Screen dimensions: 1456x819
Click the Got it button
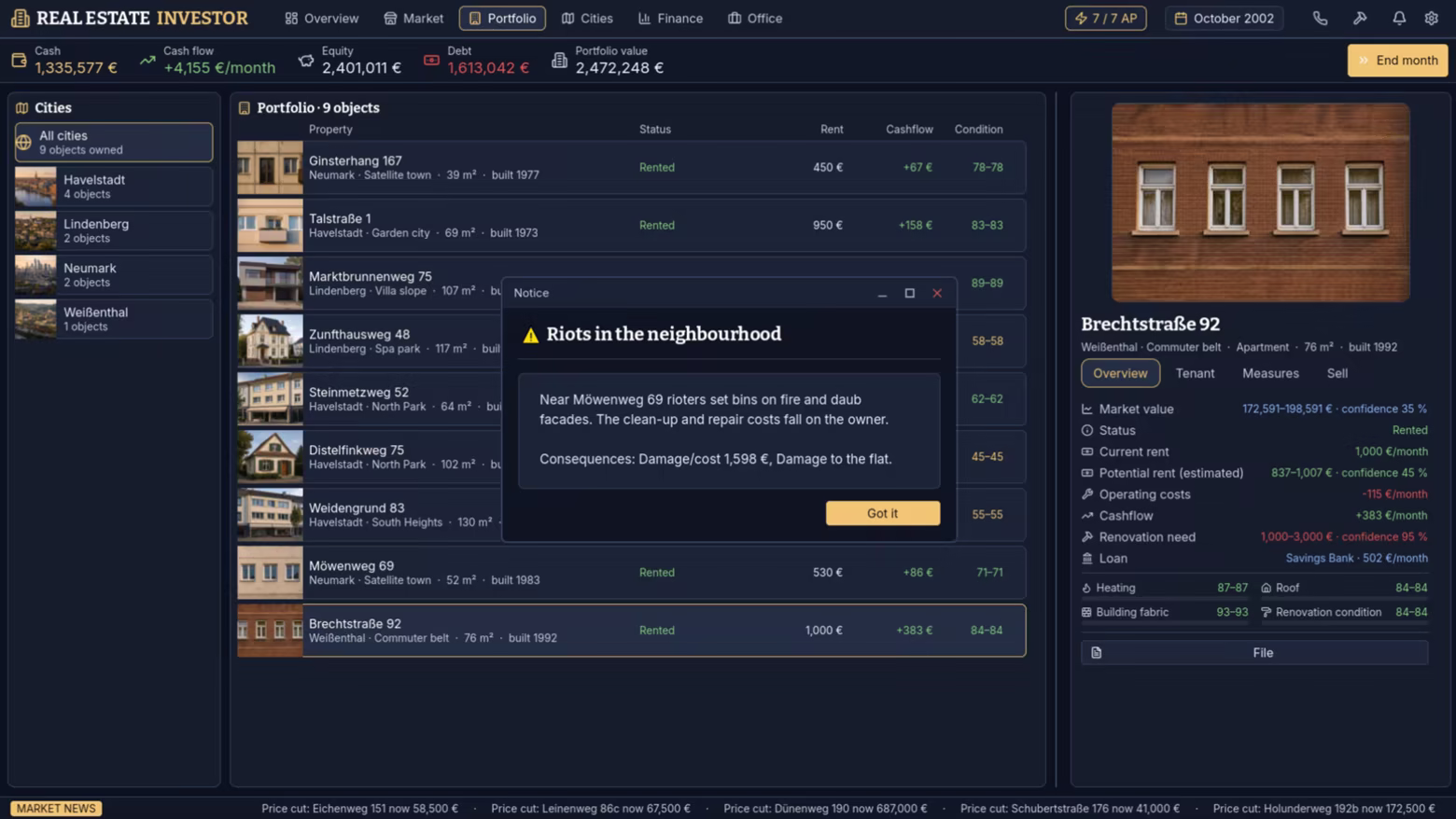[882, 513]
